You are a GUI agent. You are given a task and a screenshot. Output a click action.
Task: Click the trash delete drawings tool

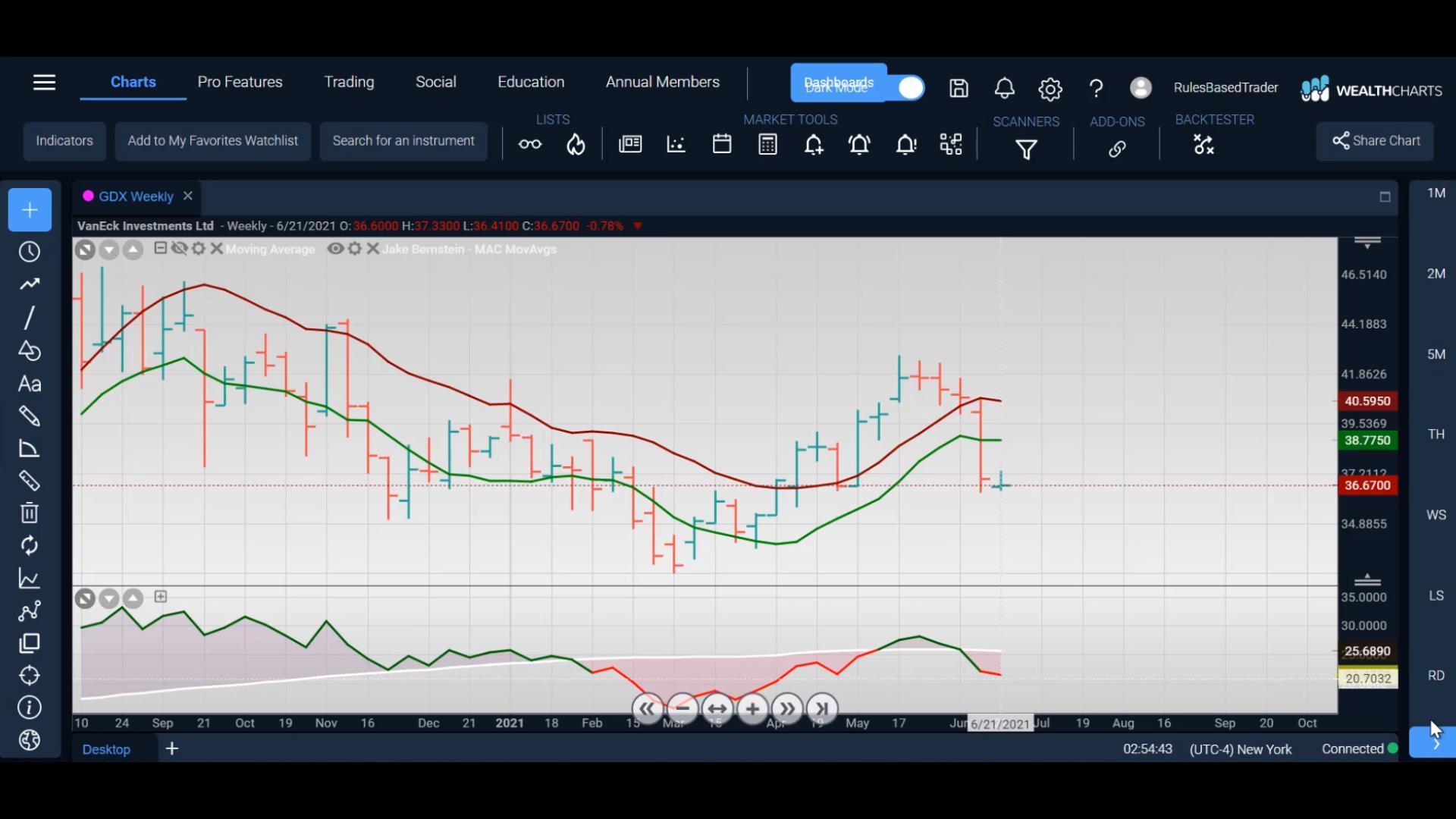[x=30, y=513]
